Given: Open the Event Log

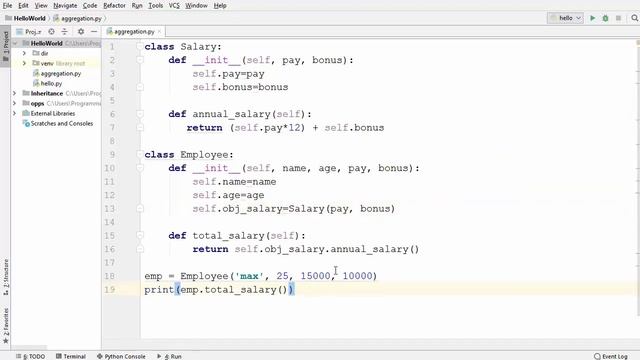Looking at the screenshot, I should point(611,356).
